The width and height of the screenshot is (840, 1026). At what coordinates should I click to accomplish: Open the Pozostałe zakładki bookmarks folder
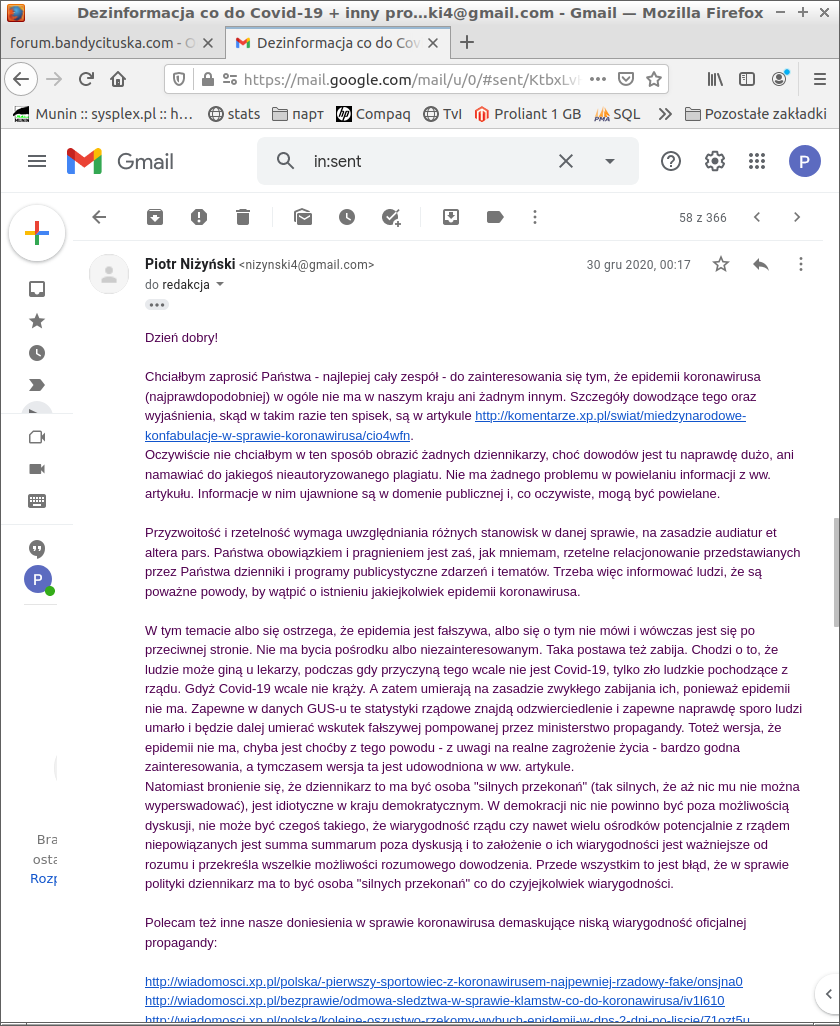pos(756,114)
